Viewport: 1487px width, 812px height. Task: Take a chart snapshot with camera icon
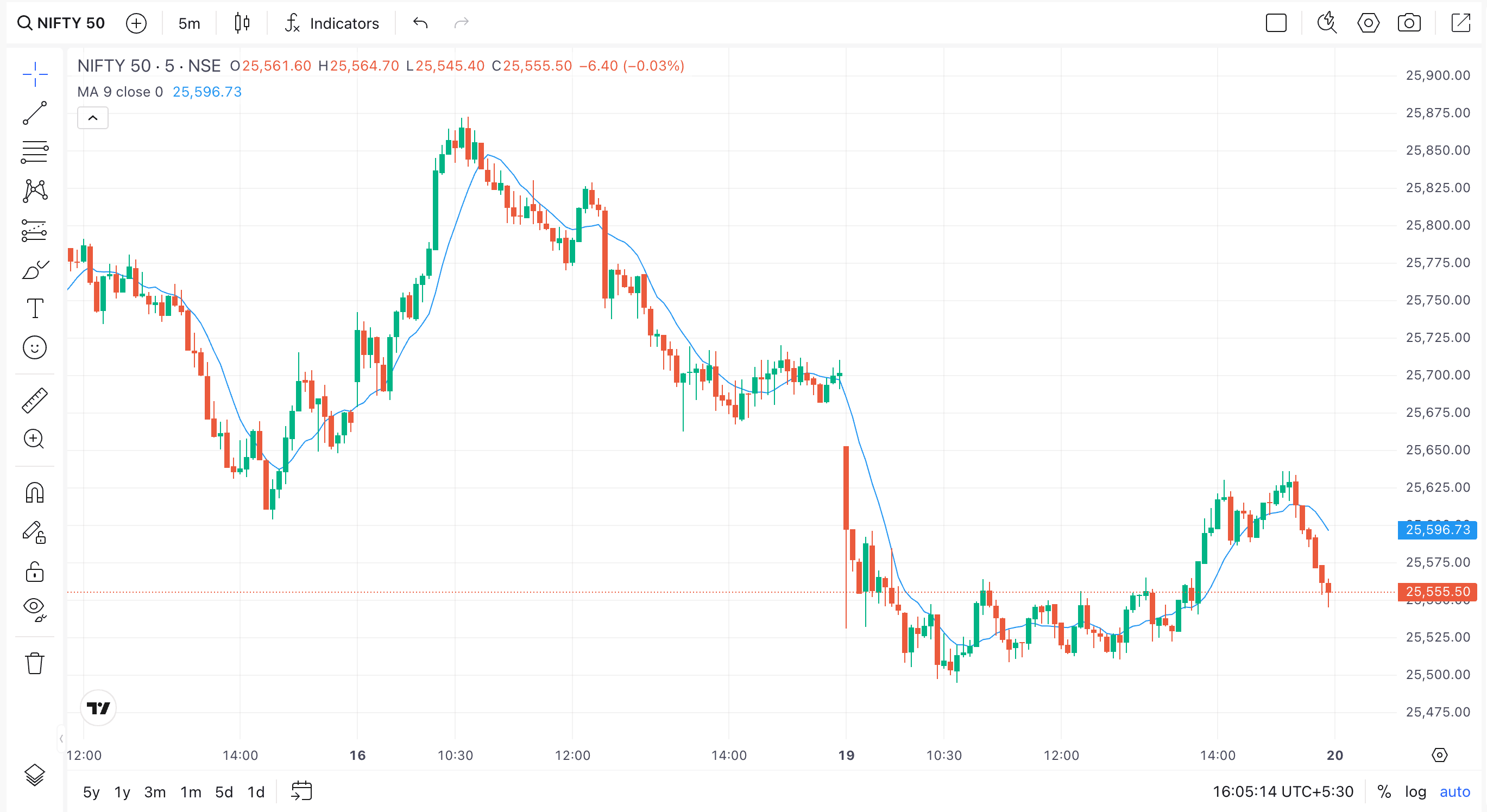pyautogui.click(x=1408, y=23)
